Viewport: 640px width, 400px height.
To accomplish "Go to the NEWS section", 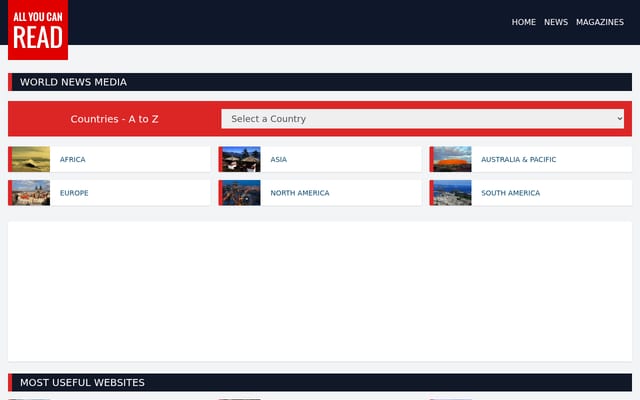I will coord(556,22).
